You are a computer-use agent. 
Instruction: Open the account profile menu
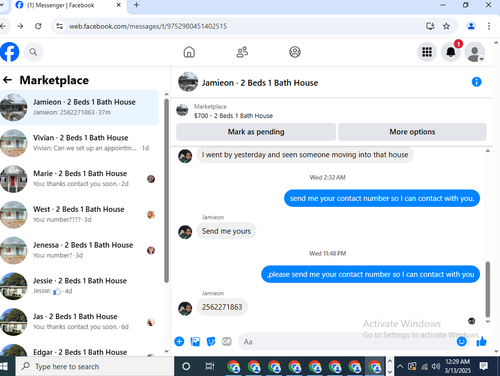pos(475,52)
